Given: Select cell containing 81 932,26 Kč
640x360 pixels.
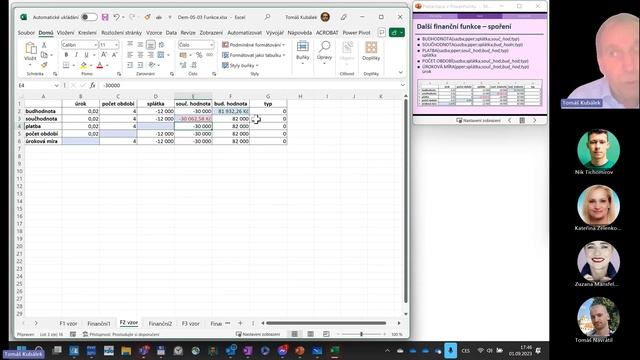Looking at the screenshot, I should 231,111.
